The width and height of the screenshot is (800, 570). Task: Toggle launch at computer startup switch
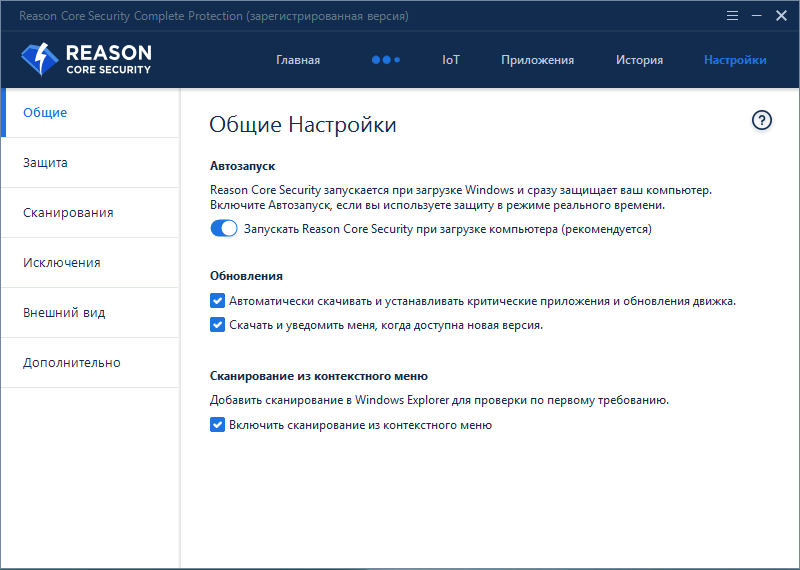224,229
